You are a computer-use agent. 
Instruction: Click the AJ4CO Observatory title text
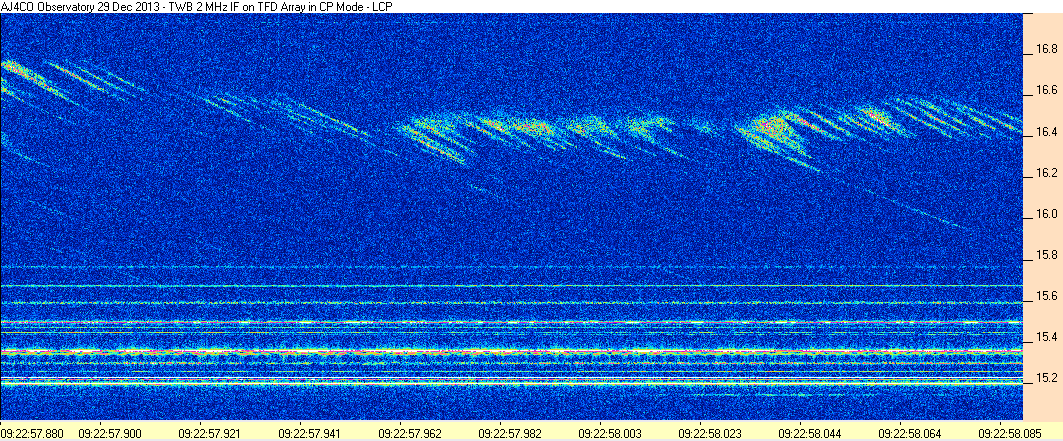coord(198,6)
